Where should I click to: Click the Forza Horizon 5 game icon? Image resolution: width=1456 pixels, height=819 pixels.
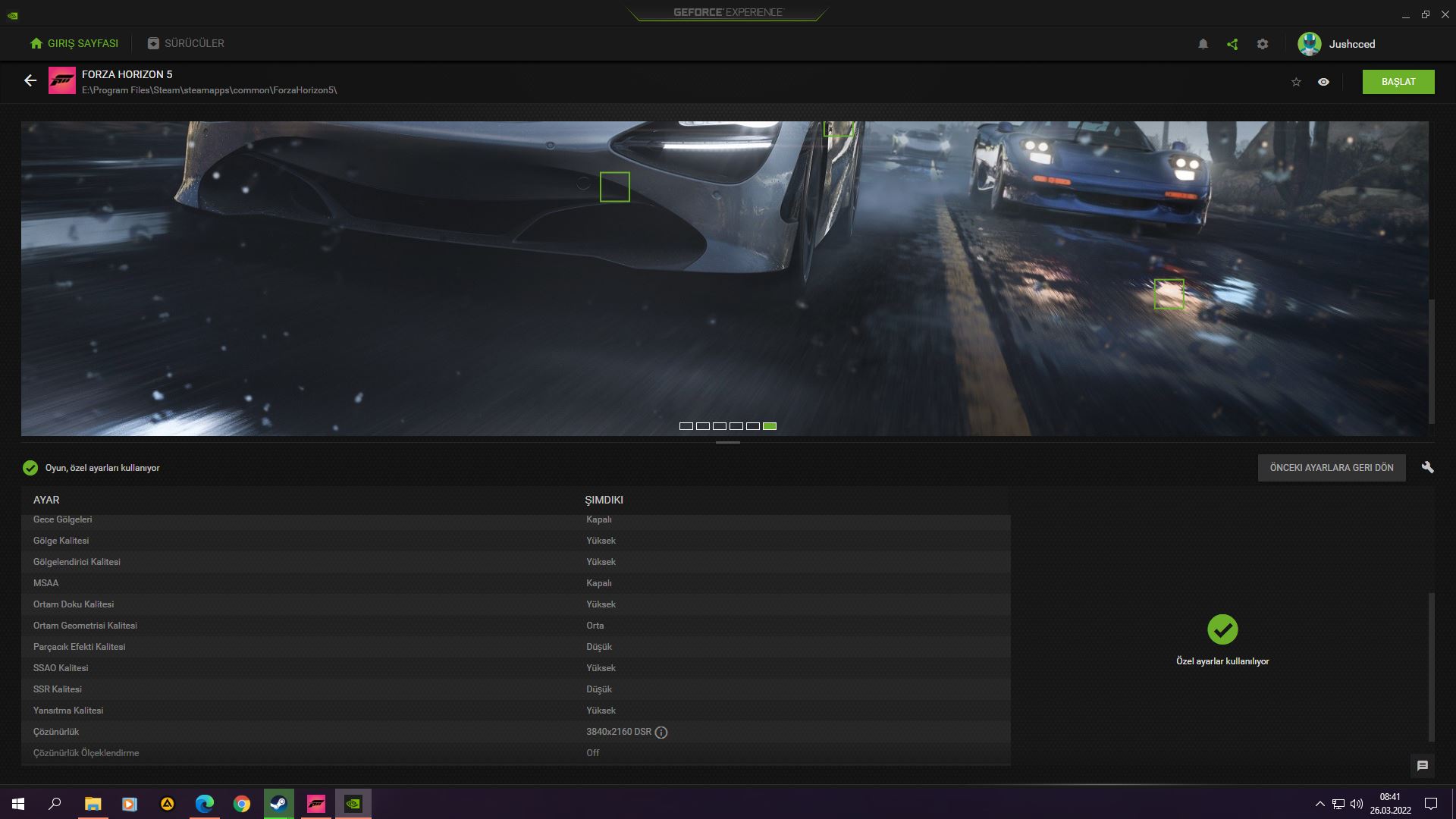click(x=62, y=80)
